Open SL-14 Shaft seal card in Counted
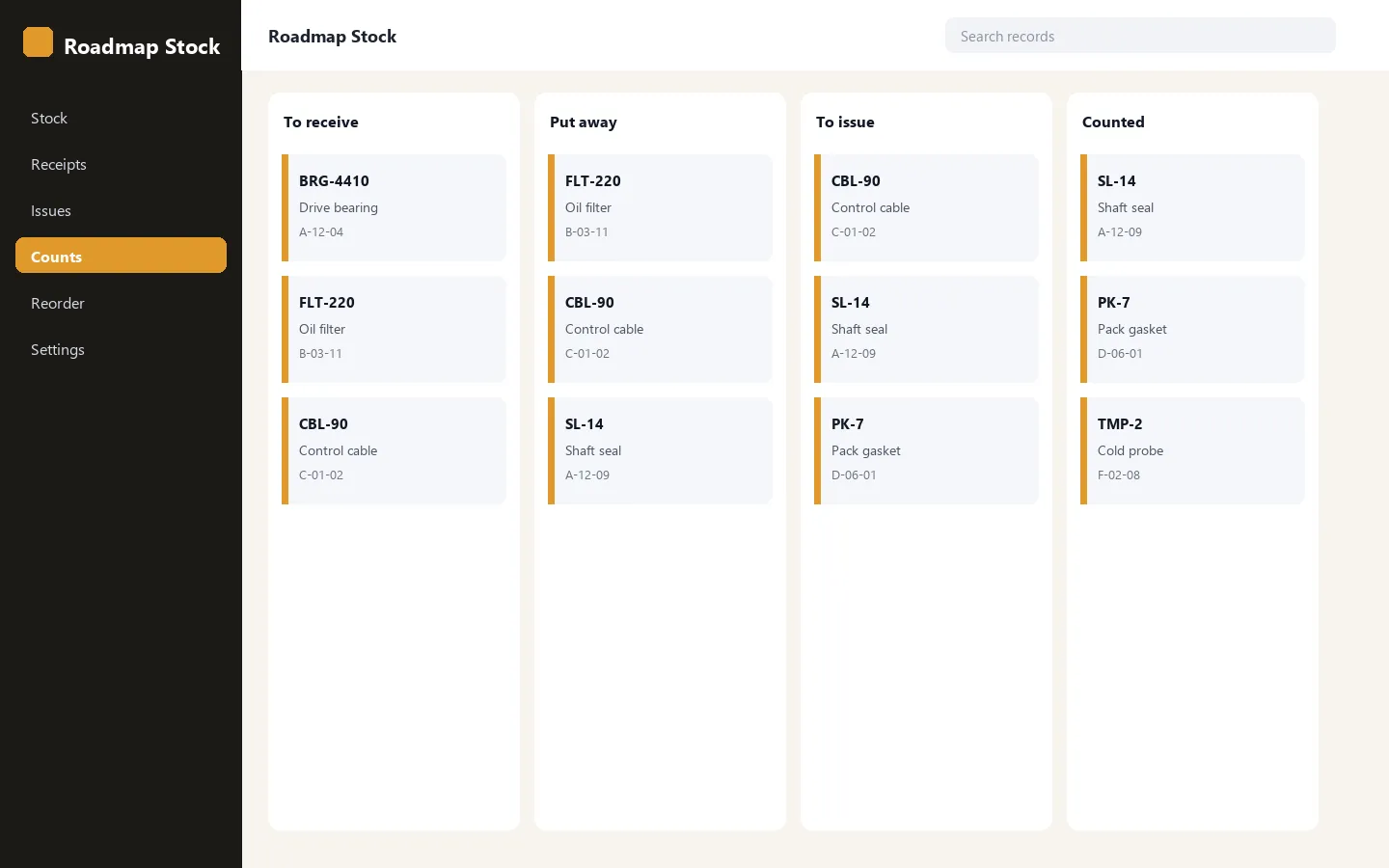The width and height of the screenshot is (1389, 868). coord(1192,207)
